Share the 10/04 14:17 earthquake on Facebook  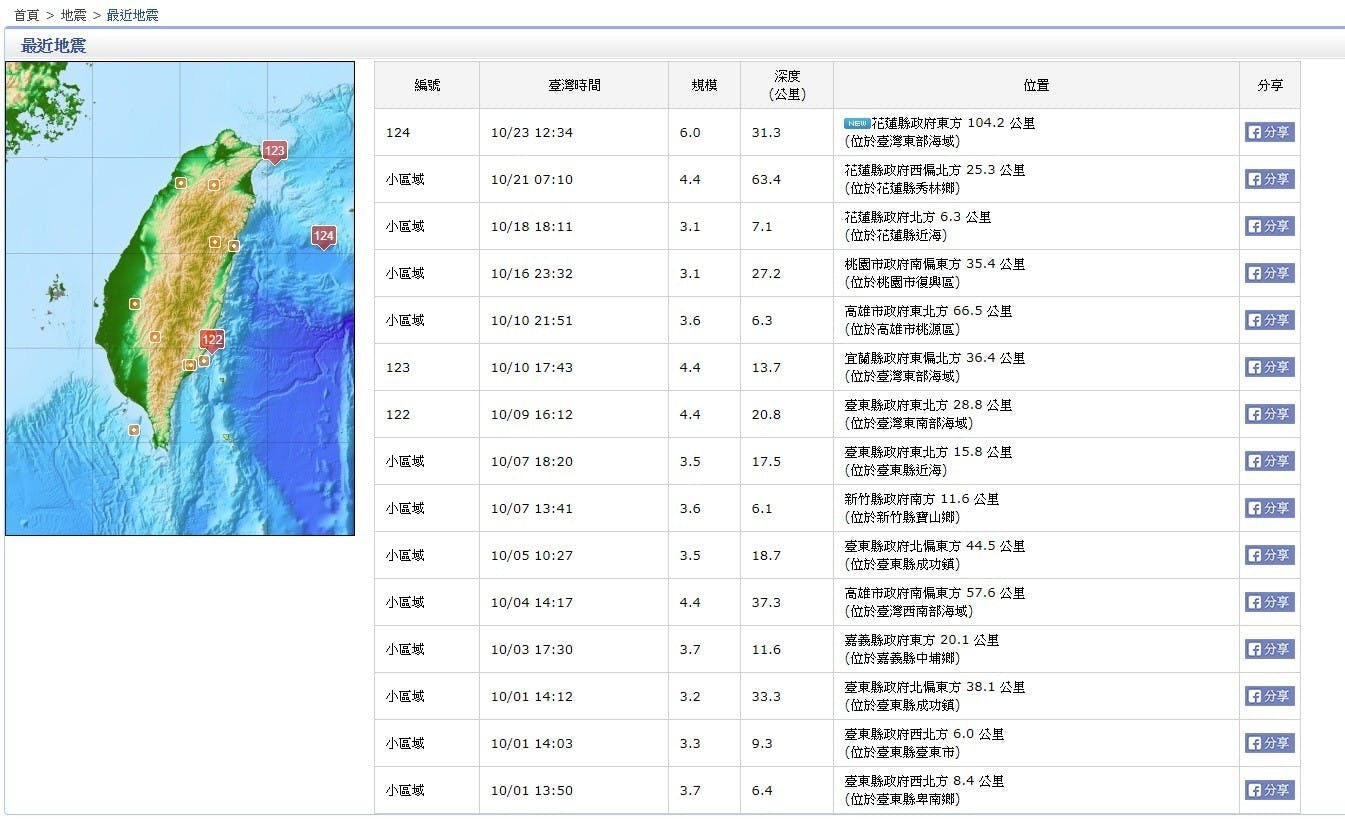(x=1269, y=602)
